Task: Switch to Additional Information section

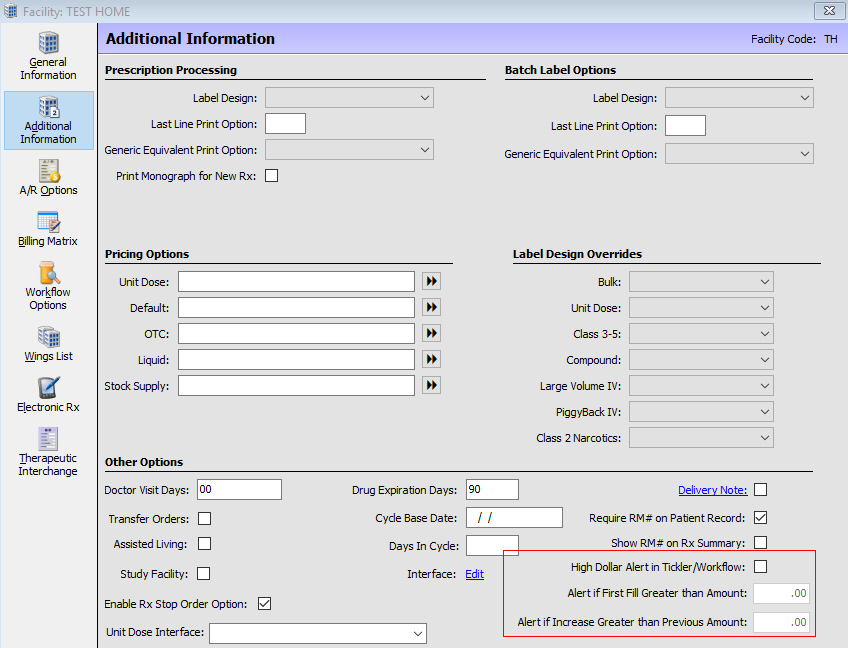Action: click(x=48, y=121)
